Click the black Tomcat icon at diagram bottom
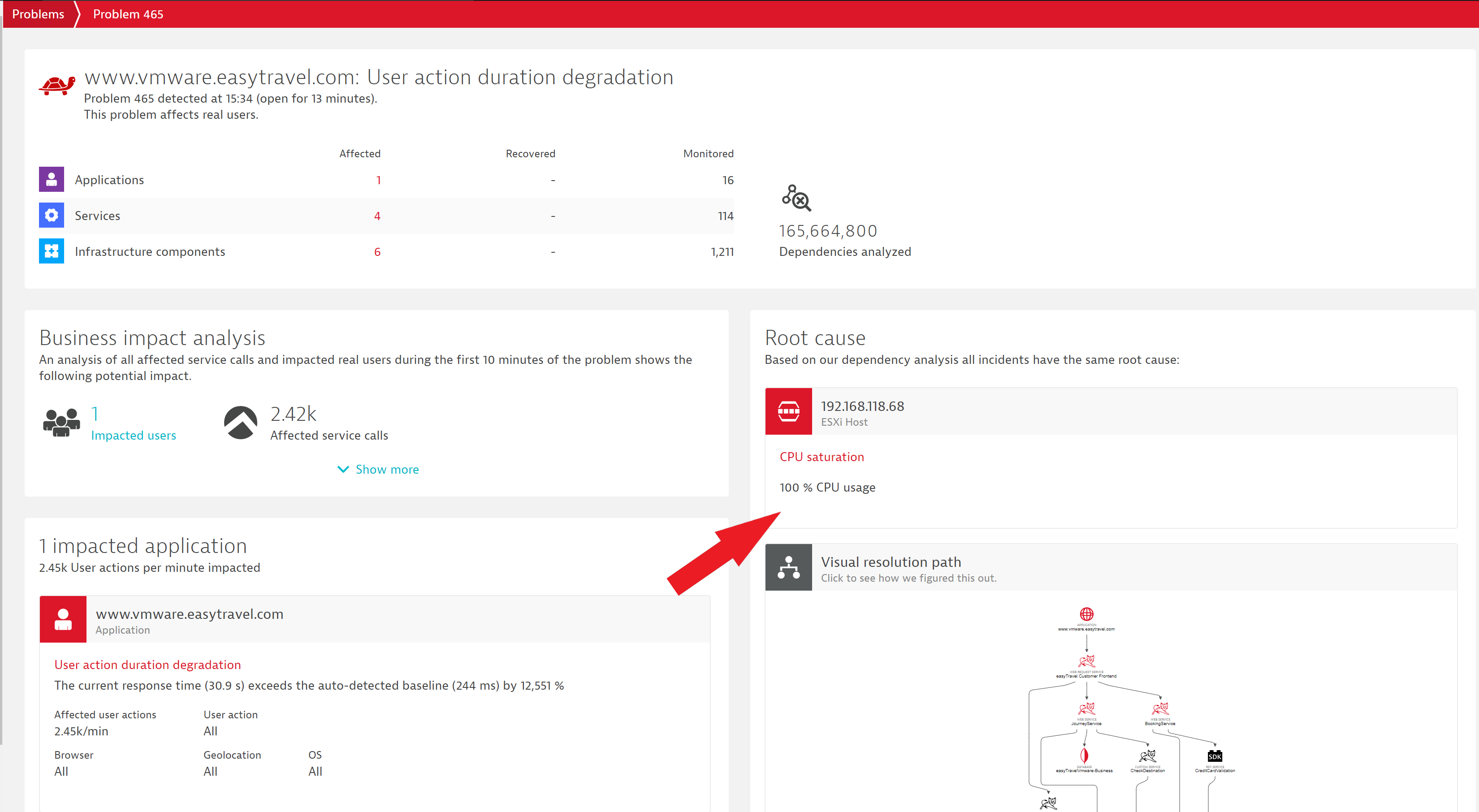The image size is (1479, 812). (x=1048, y=803)
